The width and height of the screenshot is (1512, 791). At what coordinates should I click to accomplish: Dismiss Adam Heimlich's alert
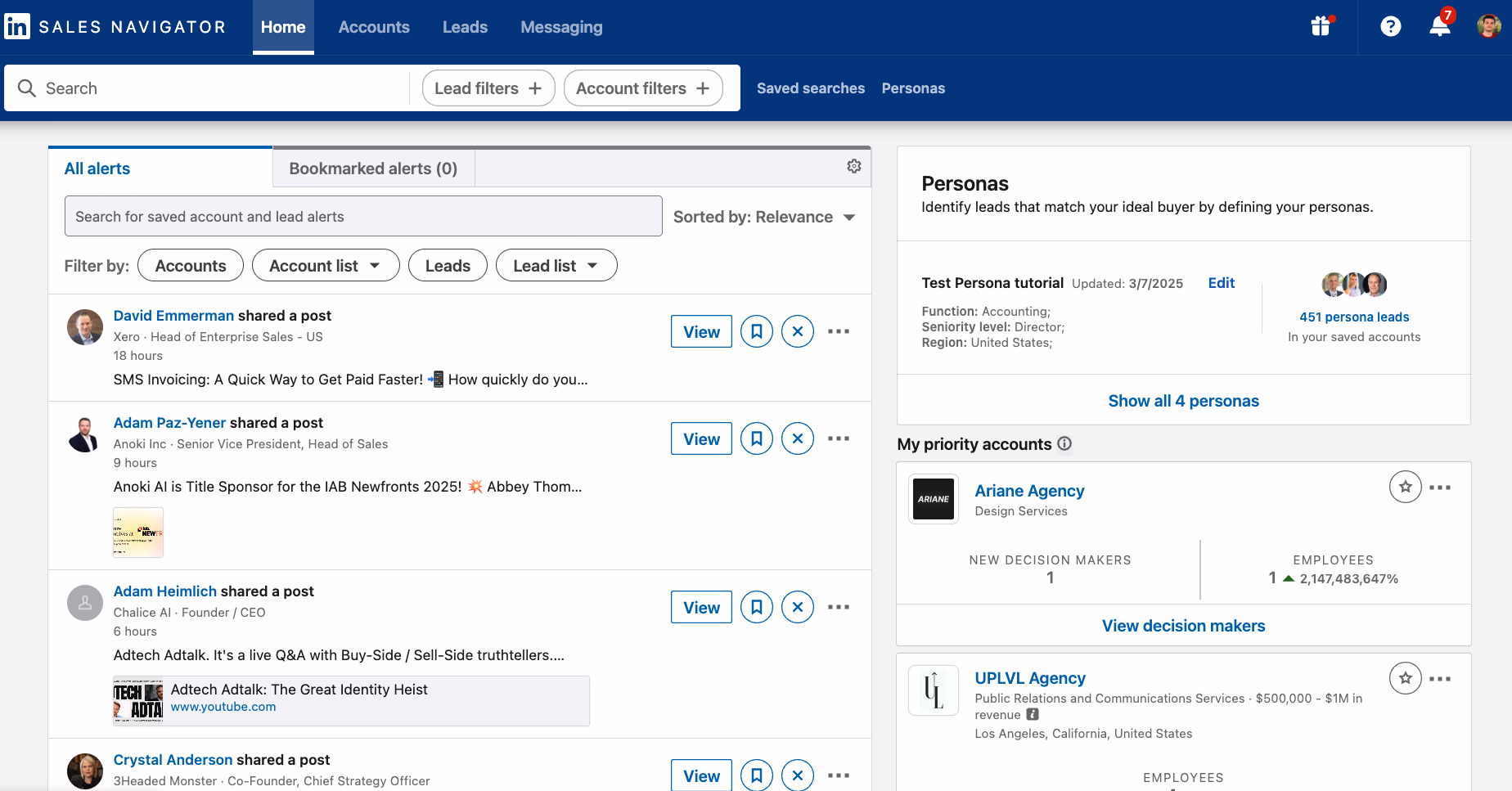pos(798,607)
